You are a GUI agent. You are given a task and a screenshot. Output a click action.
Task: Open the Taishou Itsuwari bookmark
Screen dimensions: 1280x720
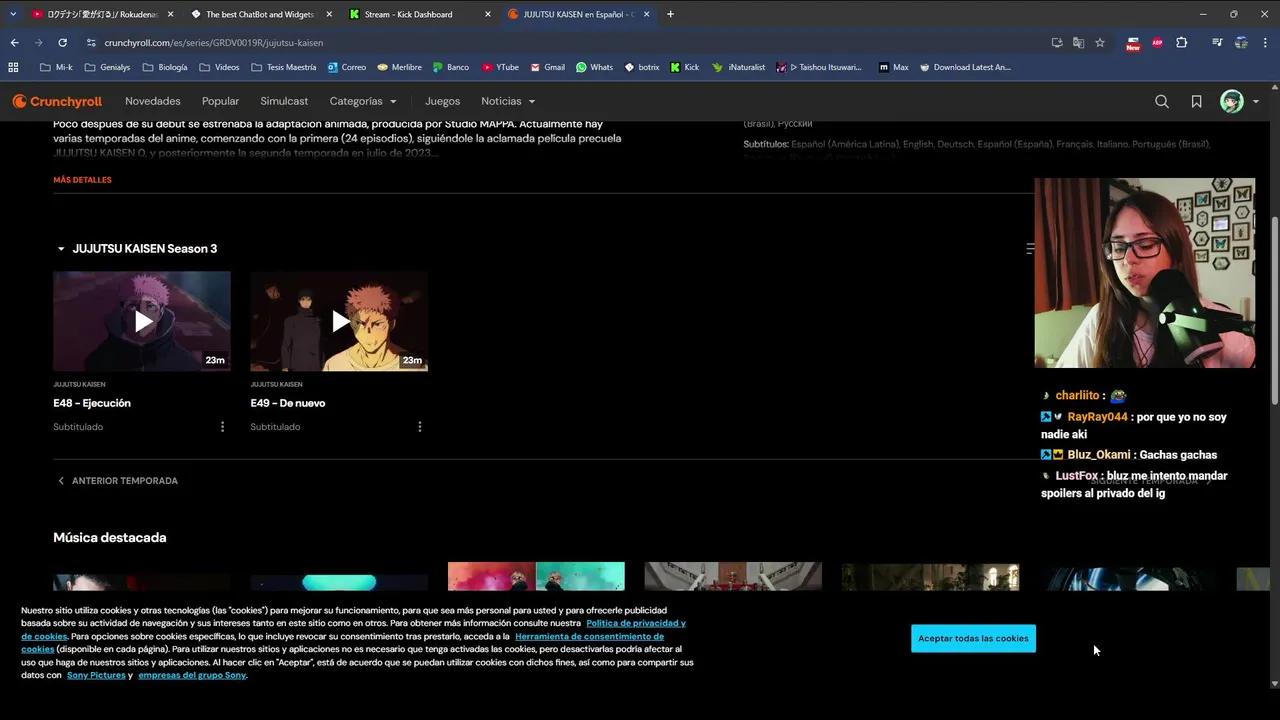[820, 67]
